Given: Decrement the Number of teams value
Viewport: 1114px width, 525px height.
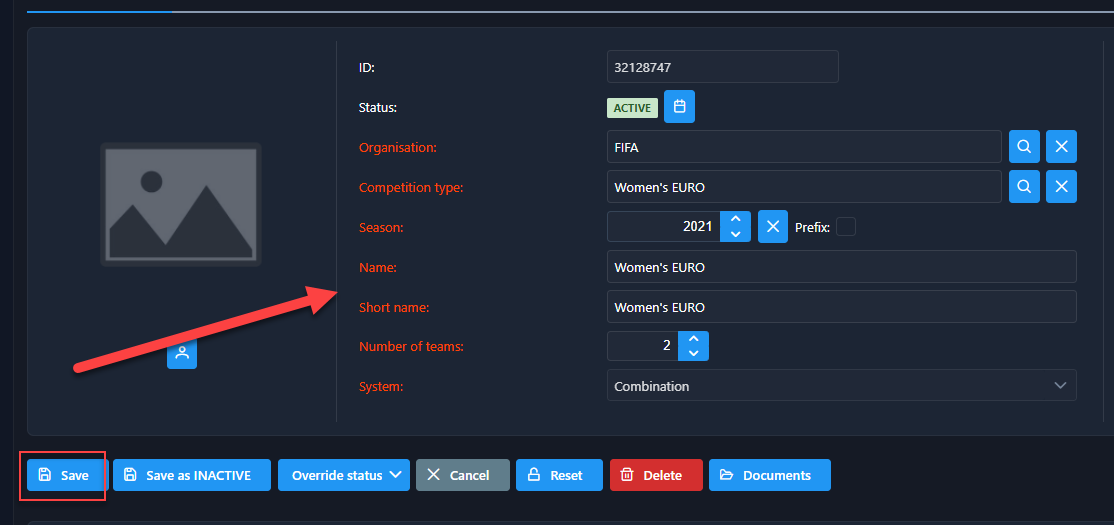Looking at the screenshot, I should pyautogui.click(x=693, y=355).
